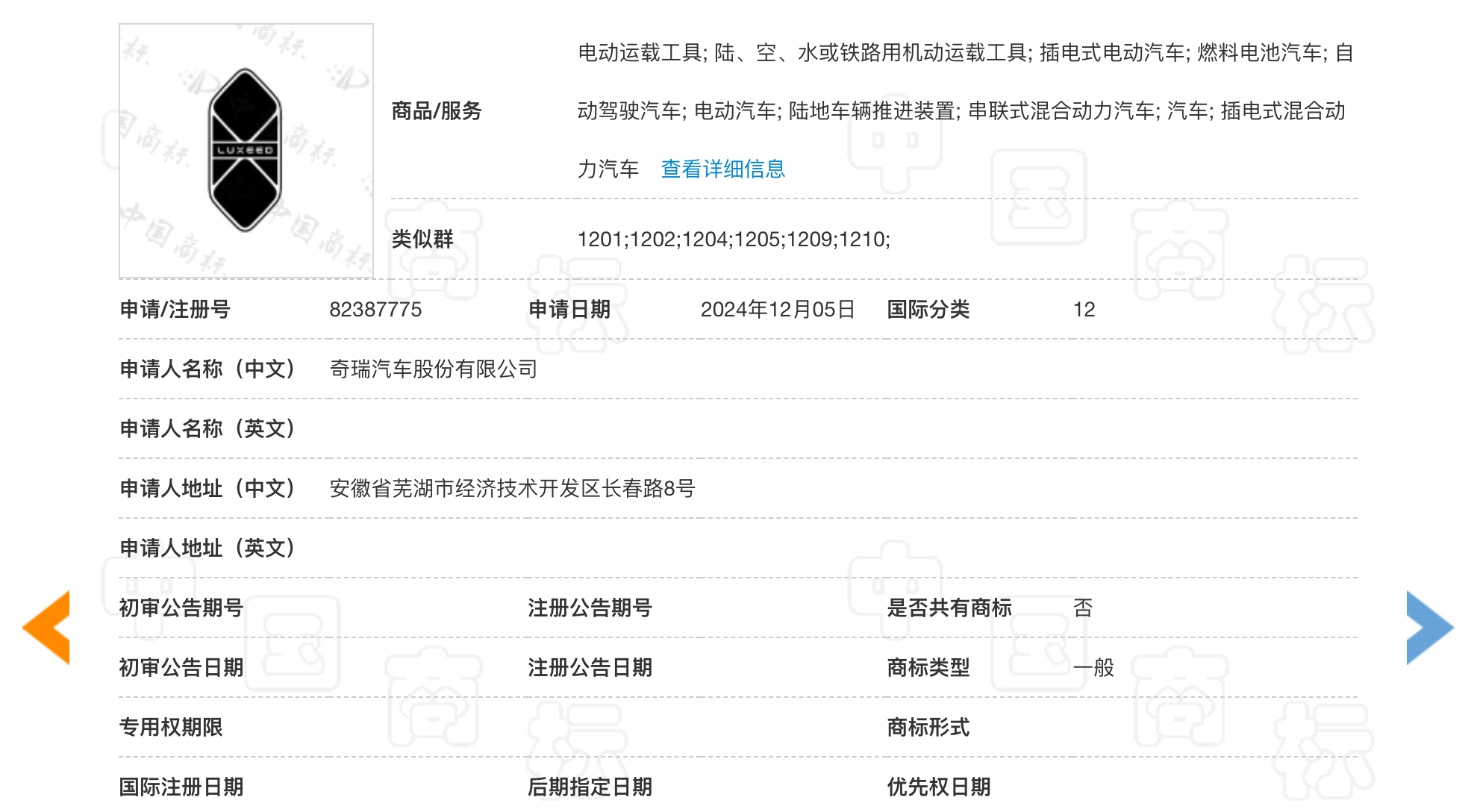1474x812 pixels.
Task: Click the 商品/服务 label
Action: pos(437,111)
